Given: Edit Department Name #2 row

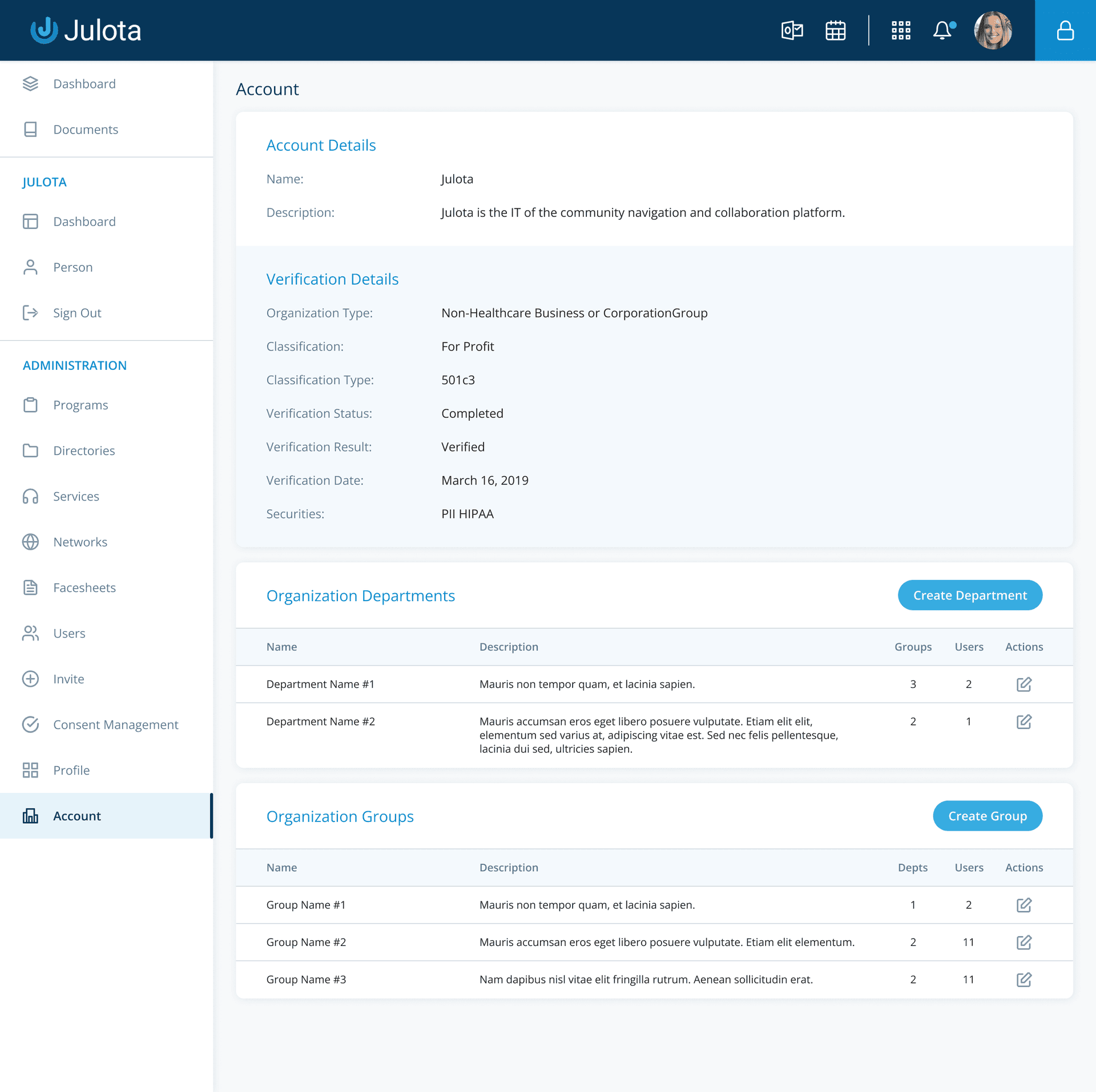Looking at the screenshot, I should coord(1024,722).
